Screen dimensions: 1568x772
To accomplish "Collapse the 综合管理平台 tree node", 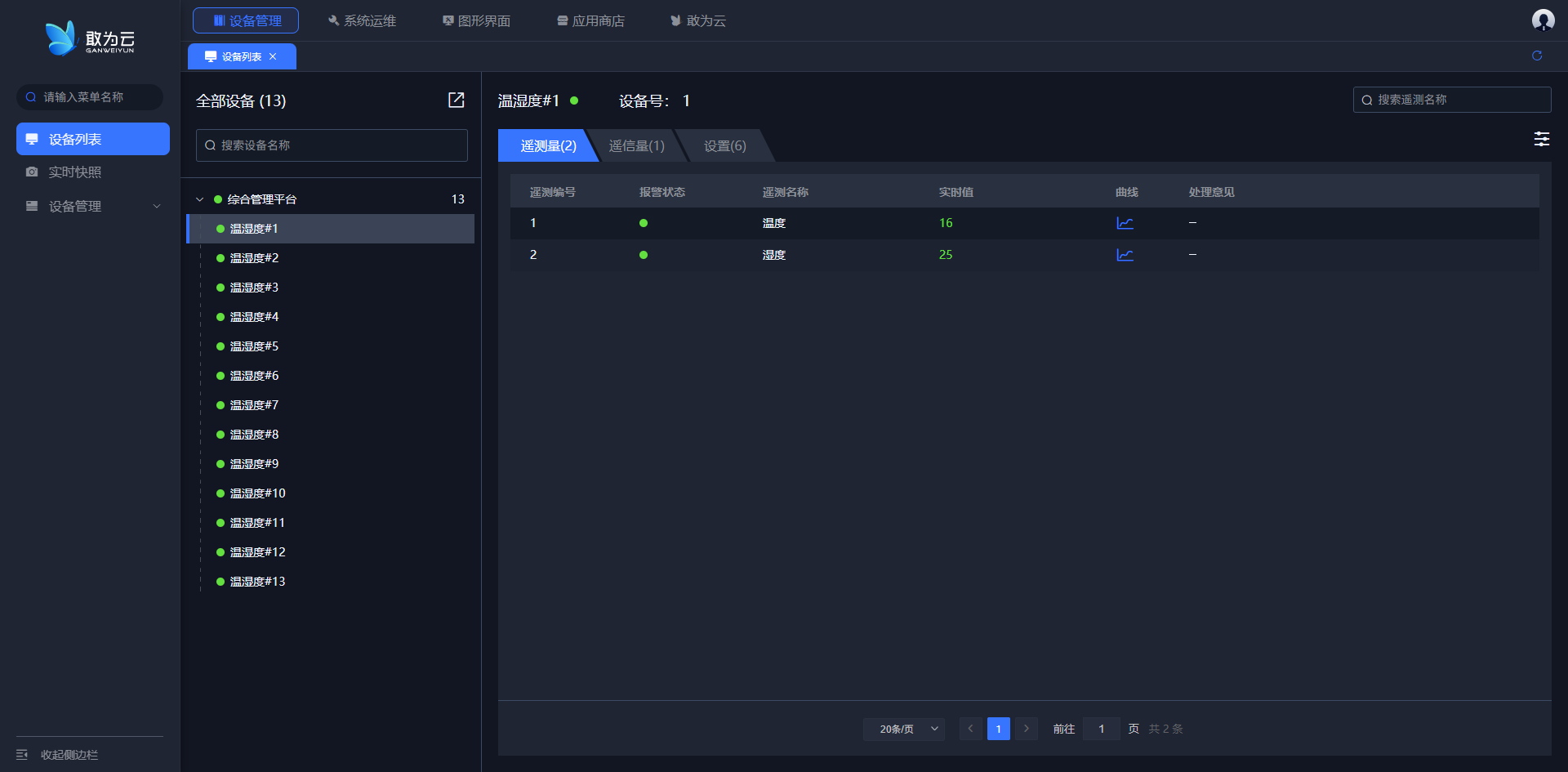I will (x=200, y=199).
